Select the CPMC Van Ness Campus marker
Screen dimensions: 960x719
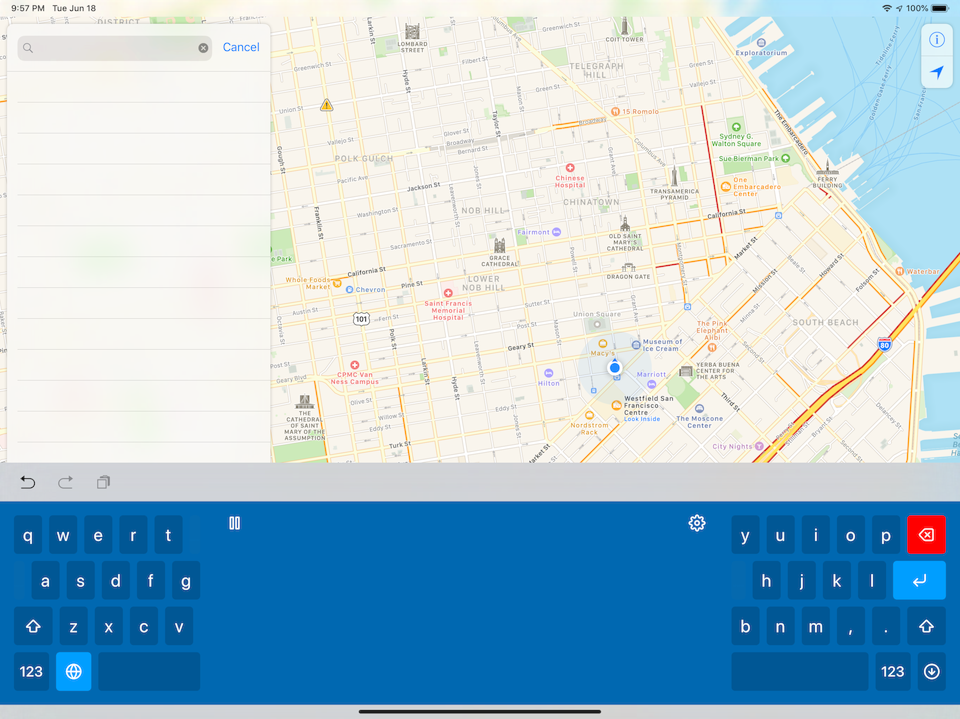[x=354, y=365]
